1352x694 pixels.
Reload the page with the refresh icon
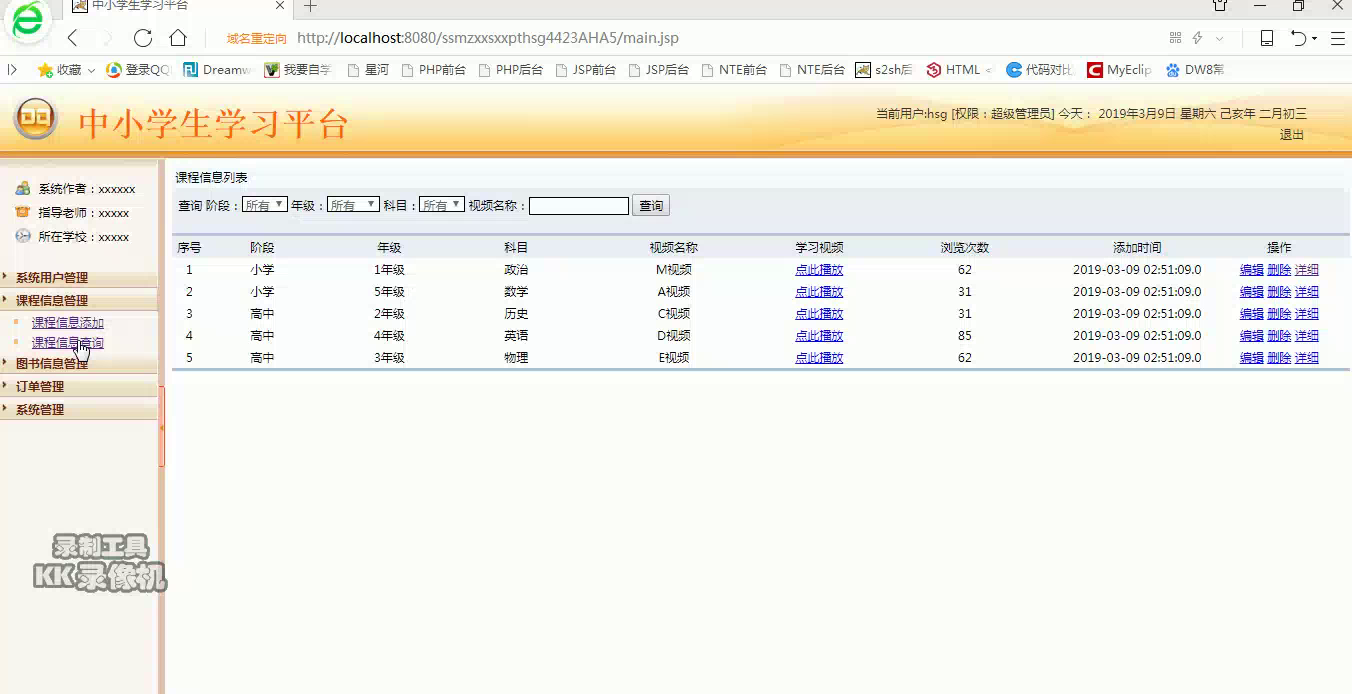143,38
